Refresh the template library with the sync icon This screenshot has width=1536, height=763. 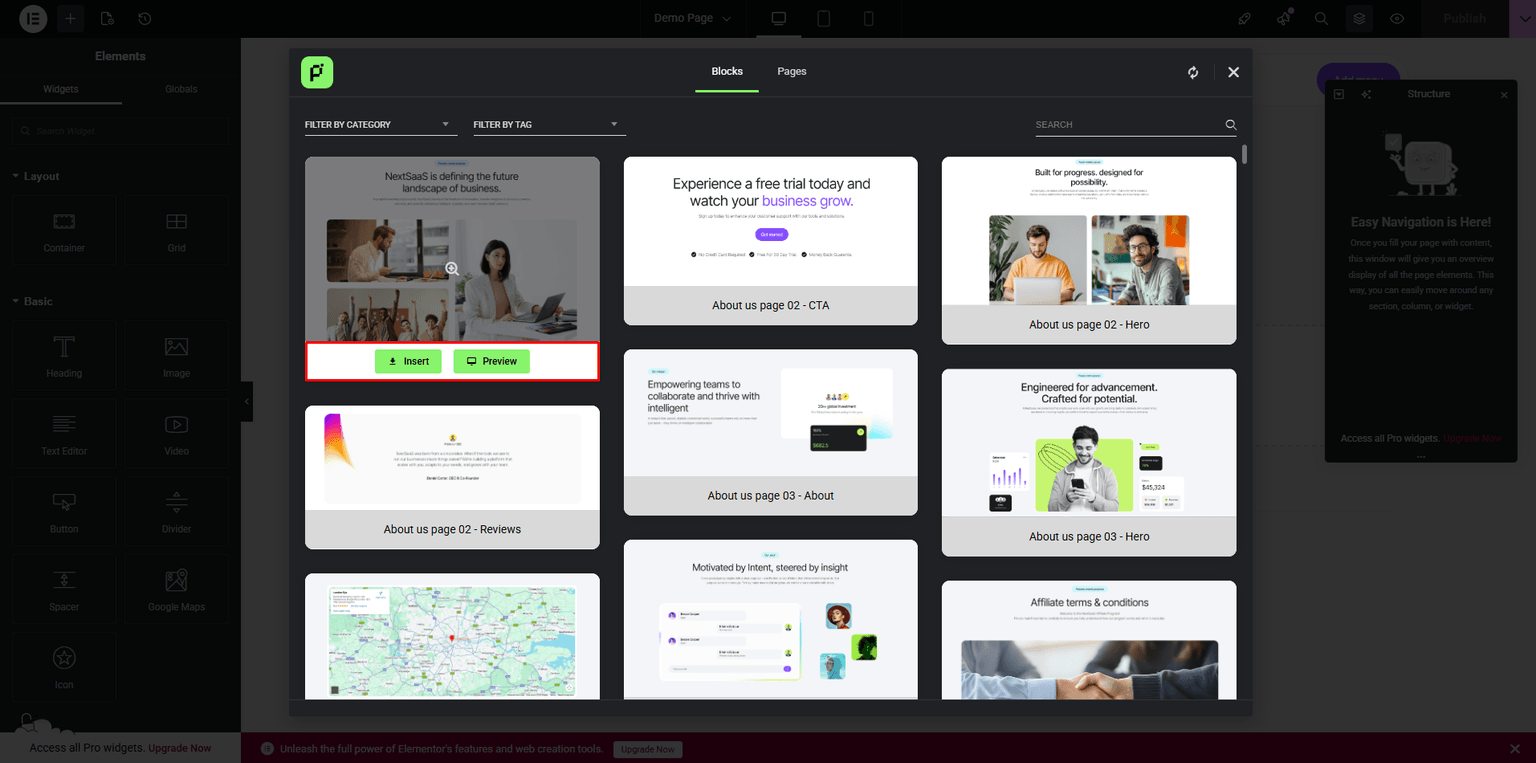pyautogui.click(x=1192, y=72)
